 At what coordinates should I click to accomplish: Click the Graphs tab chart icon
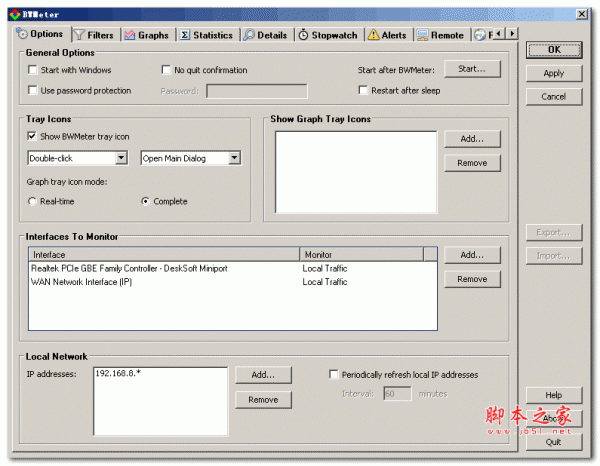pyautogui.click(x=130, y=35)
